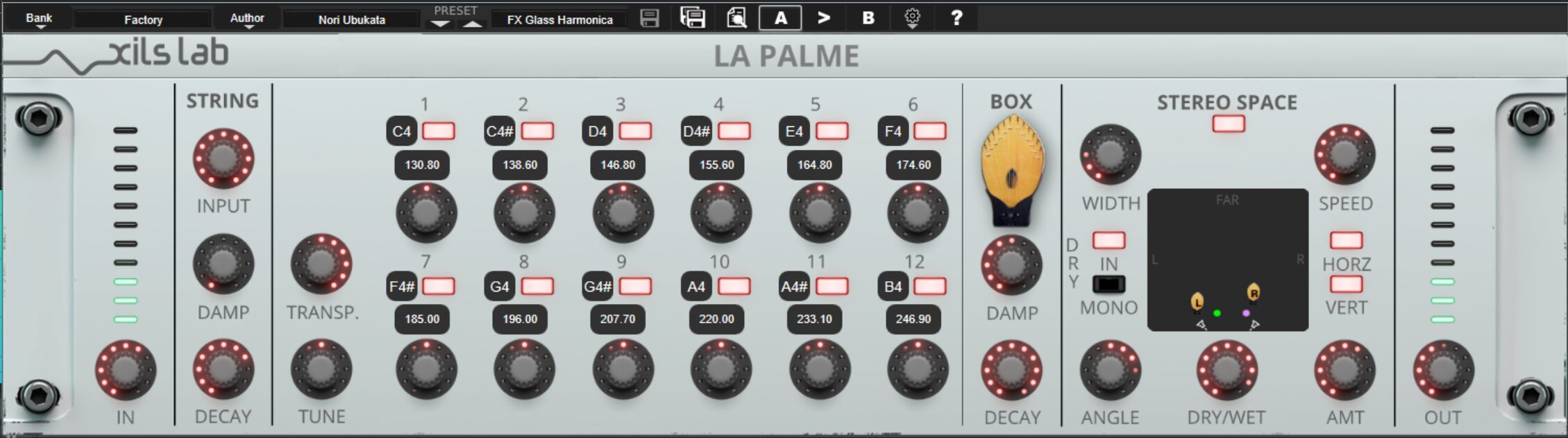Open the A4# note selector for string 11
Image resolution: width=1568 pixels, height=438 pixels.
click(794, 287)
